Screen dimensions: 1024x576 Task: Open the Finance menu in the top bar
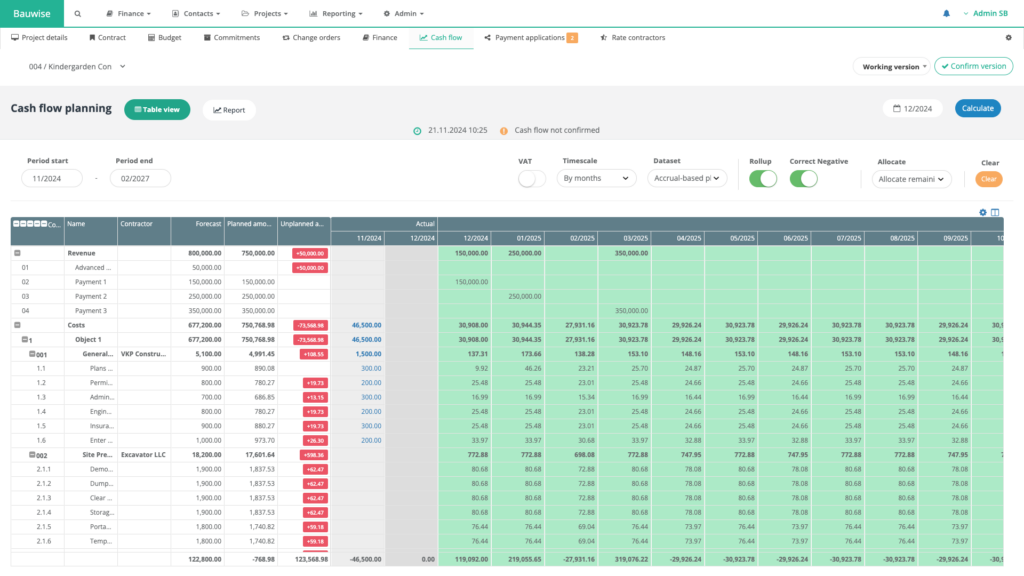point(129,14)
